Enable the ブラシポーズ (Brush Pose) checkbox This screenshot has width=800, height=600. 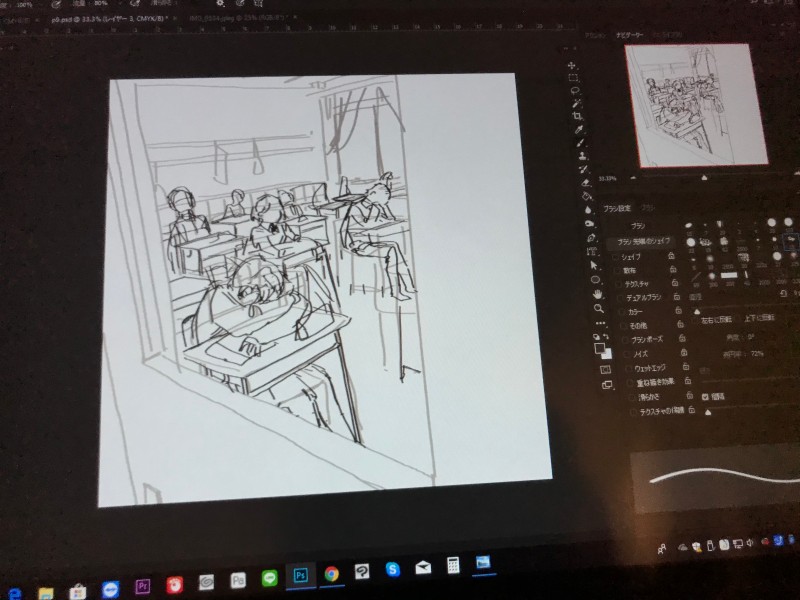tap(626, 340)
